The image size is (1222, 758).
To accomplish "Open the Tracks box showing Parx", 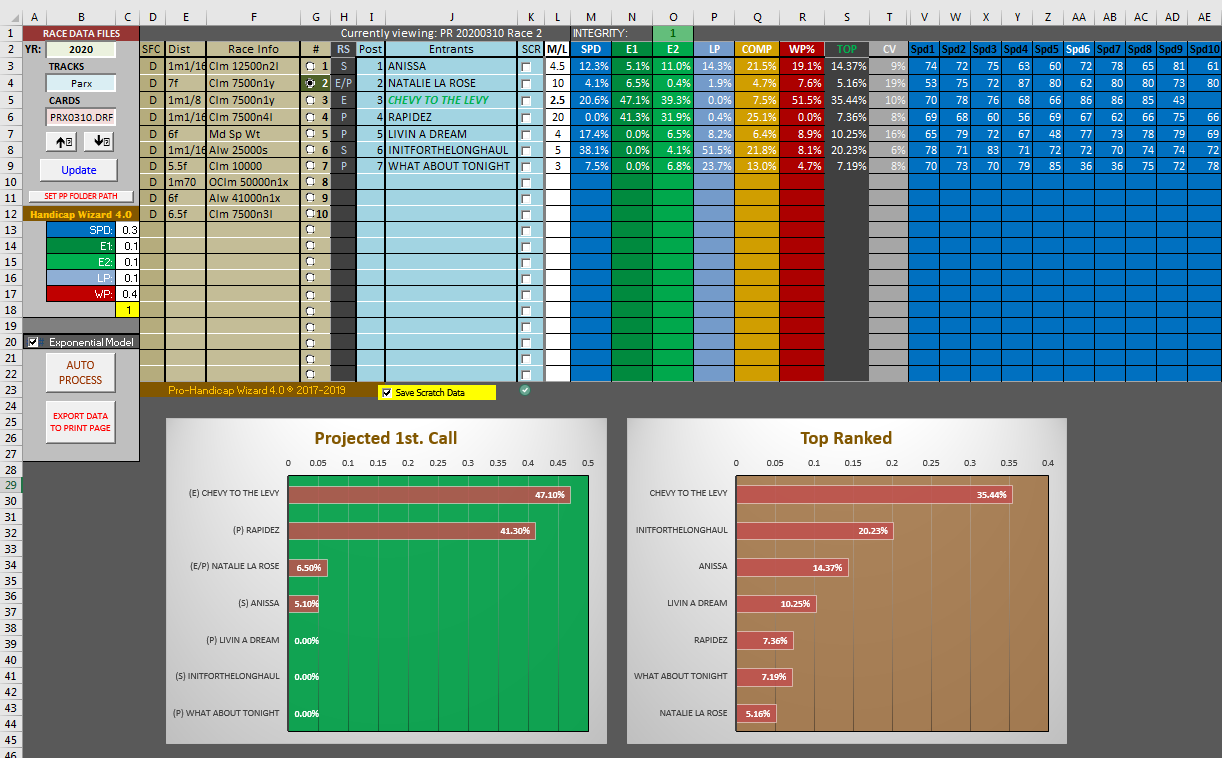I will (x=80, y=84).
